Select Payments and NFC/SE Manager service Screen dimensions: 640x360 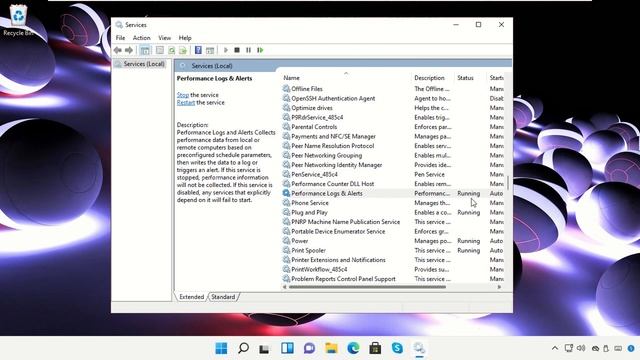392,136
